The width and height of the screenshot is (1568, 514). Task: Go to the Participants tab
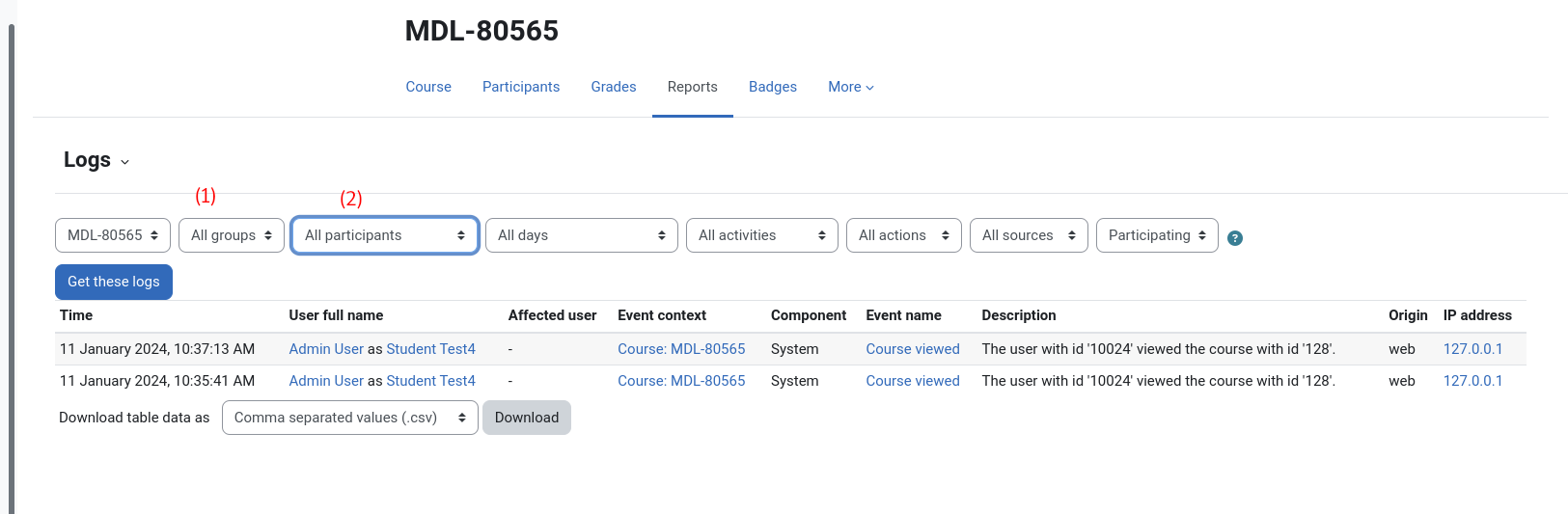pyautogui.click(x=521, y=87)
